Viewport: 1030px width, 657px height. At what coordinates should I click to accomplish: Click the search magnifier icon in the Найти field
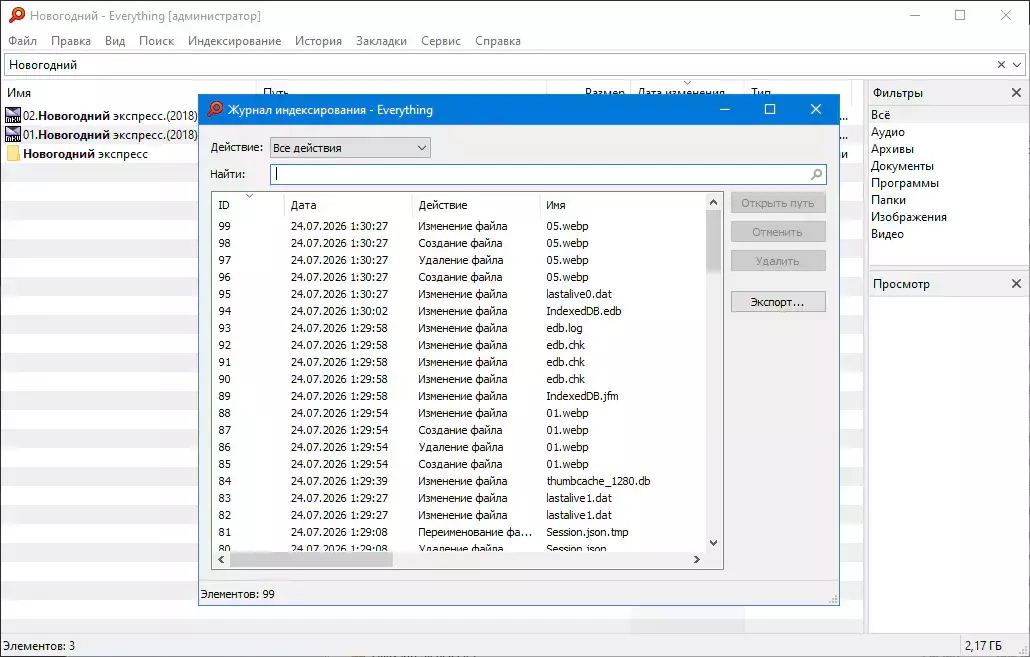click(816, 174)
